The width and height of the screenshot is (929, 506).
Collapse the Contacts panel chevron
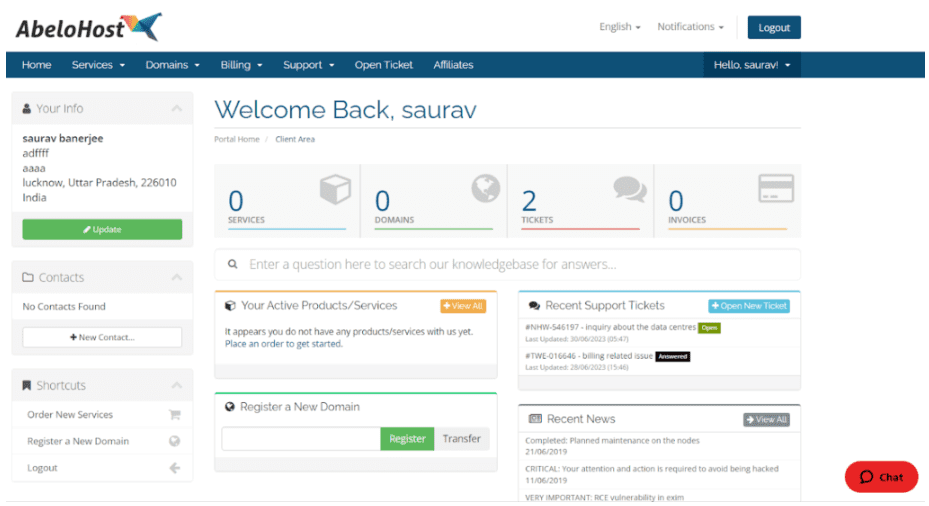(177, 277)
